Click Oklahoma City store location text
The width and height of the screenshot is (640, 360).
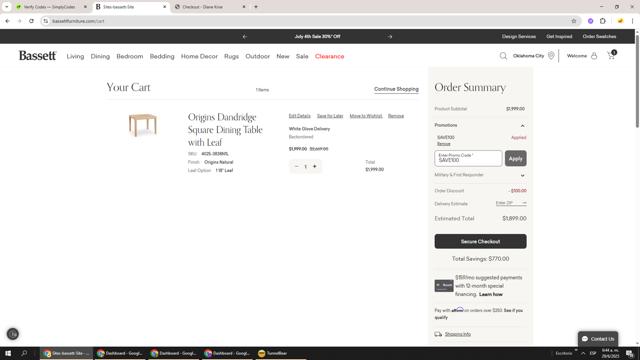529,56
